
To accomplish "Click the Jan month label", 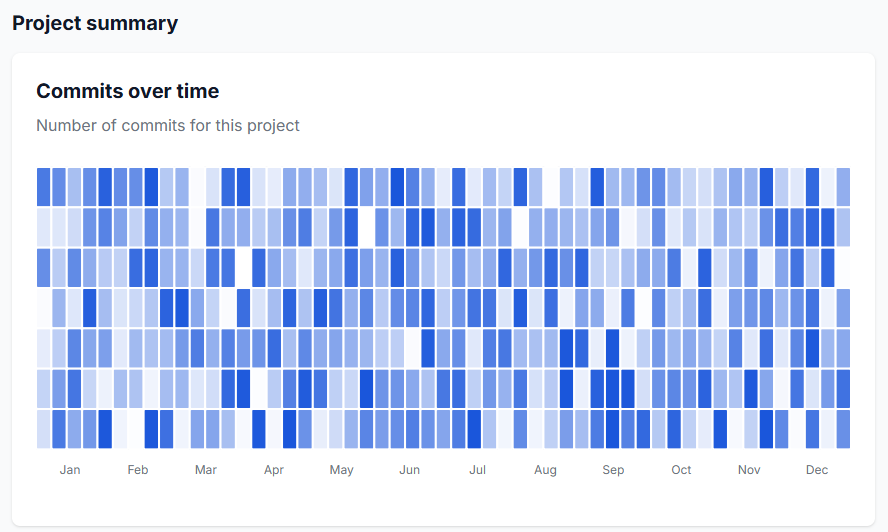I will (x=70, y=470).
